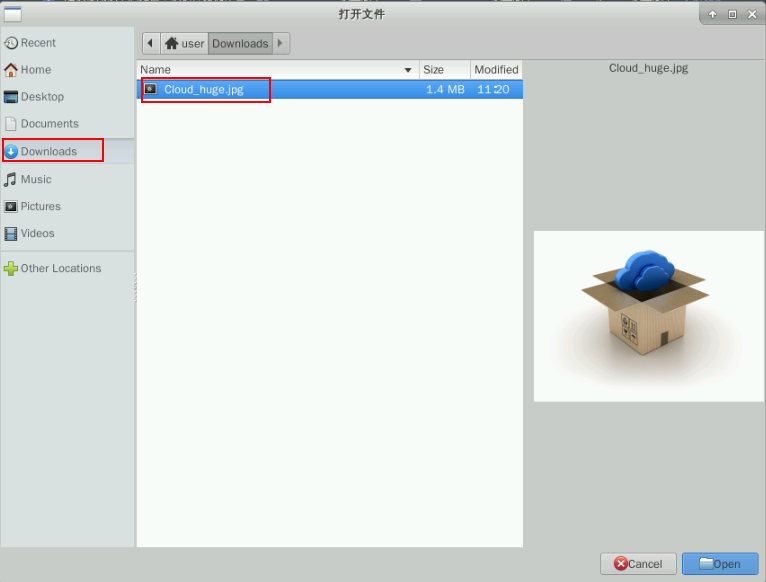Click sort arrow in Name column header

click(x=408, y=70)
